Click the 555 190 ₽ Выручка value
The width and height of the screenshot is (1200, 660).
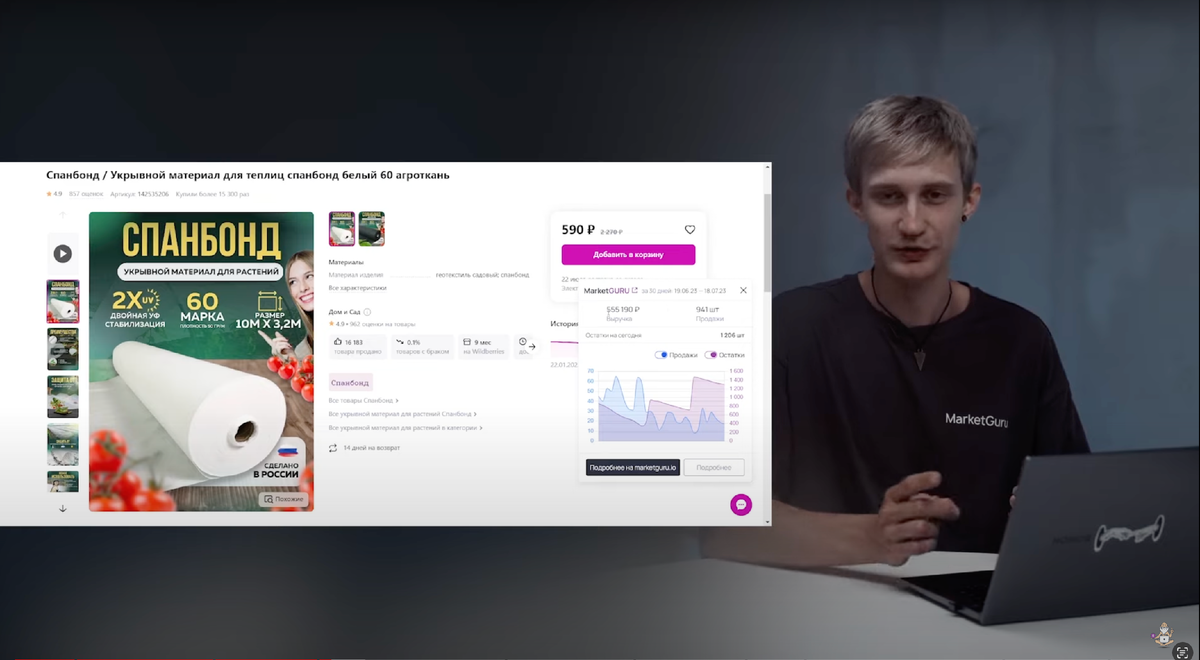coord(623,309)
